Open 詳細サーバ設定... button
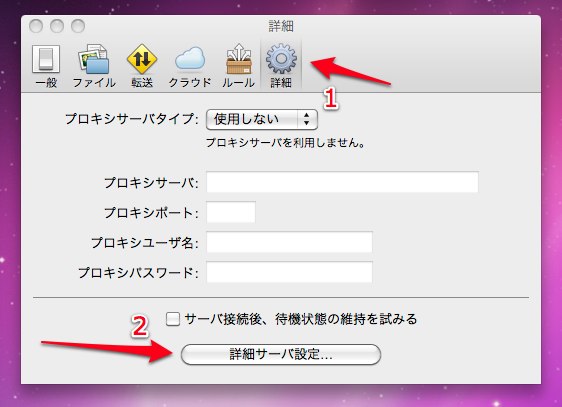562x407 pixels. (x=281, y=354)
